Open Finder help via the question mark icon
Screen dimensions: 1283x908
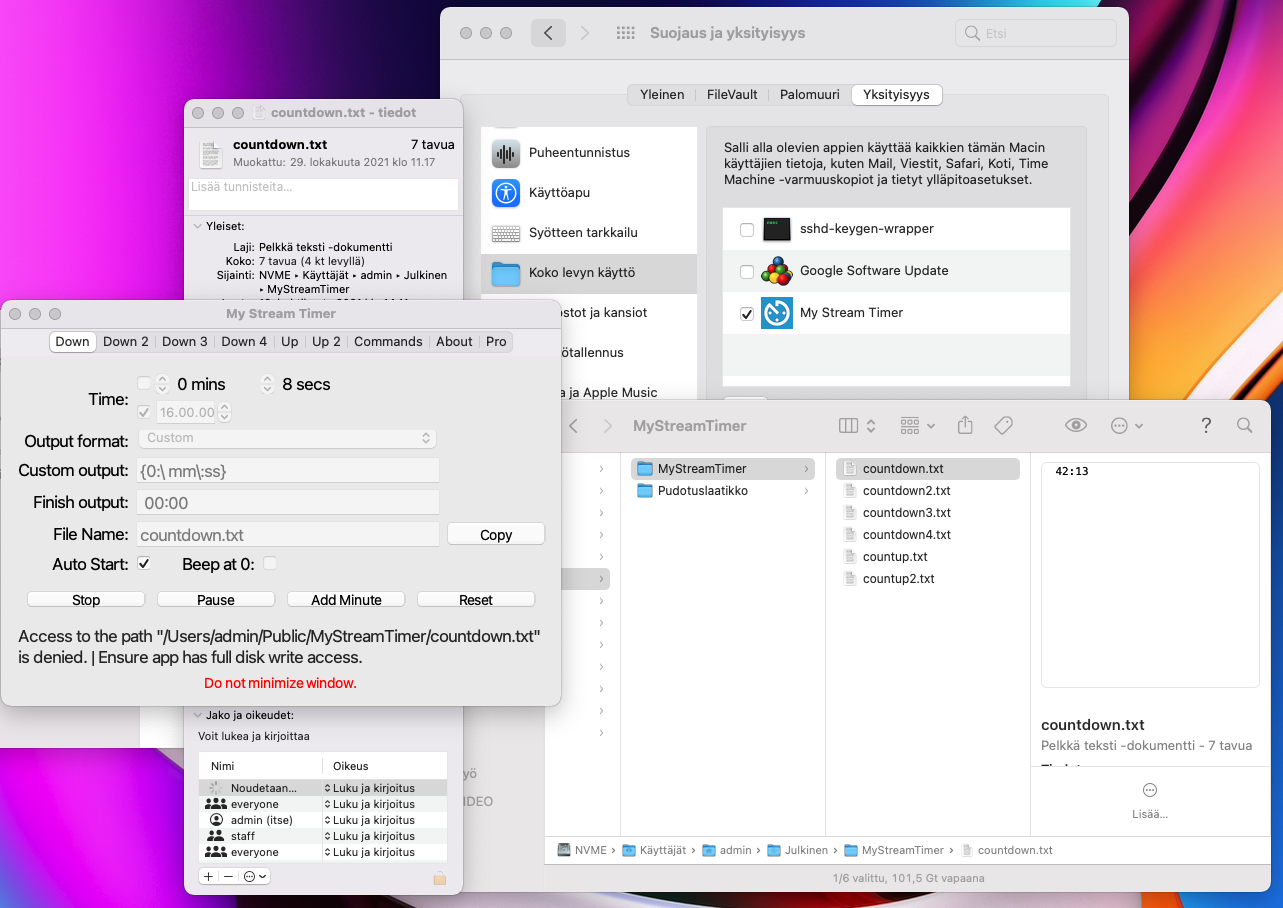1205,425
